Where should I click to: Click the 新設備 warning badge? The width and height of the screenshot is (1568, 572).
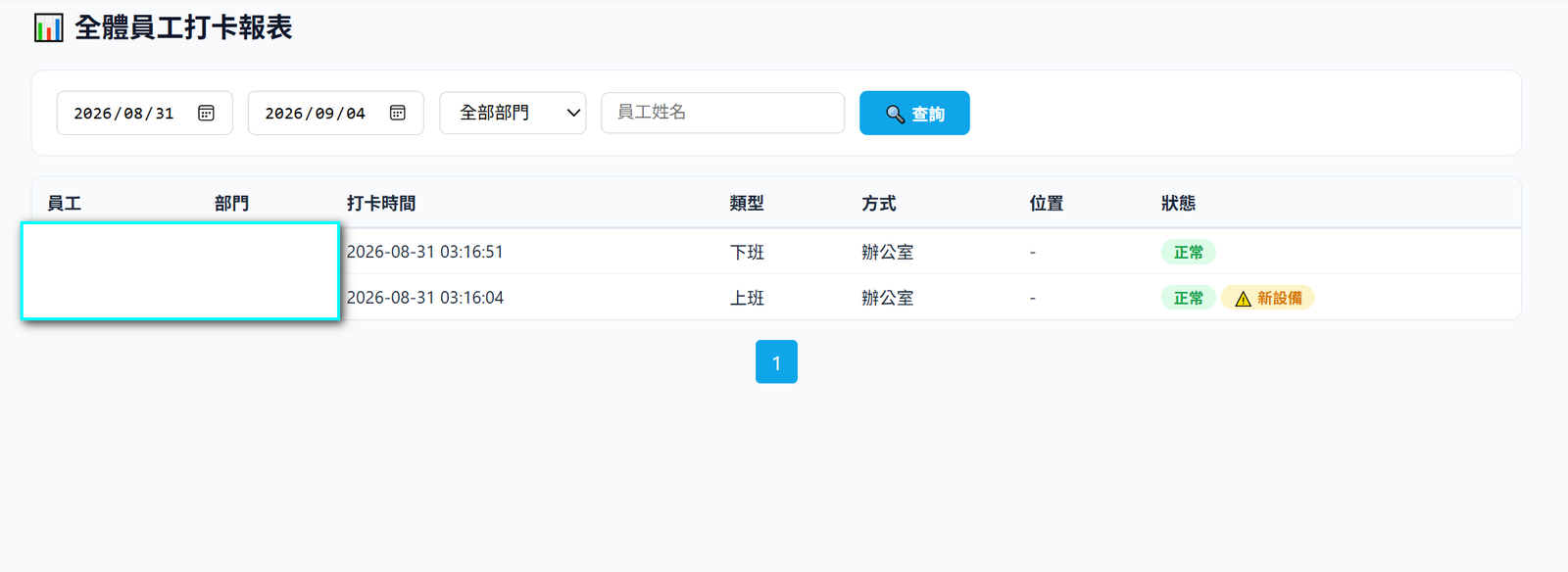[1268, 298]
